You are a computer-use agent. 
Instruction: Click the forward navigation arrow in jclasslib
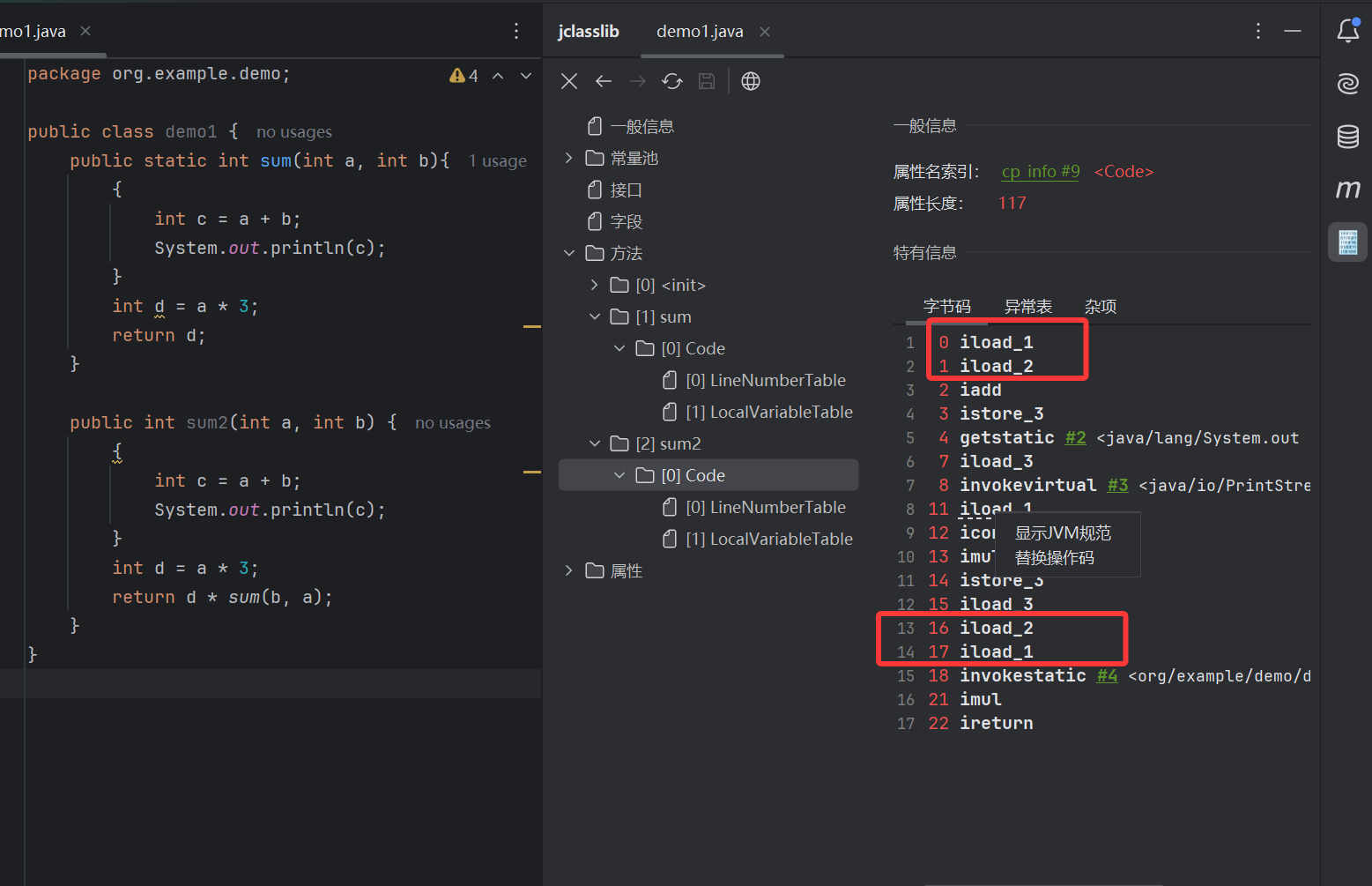(x=638, y=80)
